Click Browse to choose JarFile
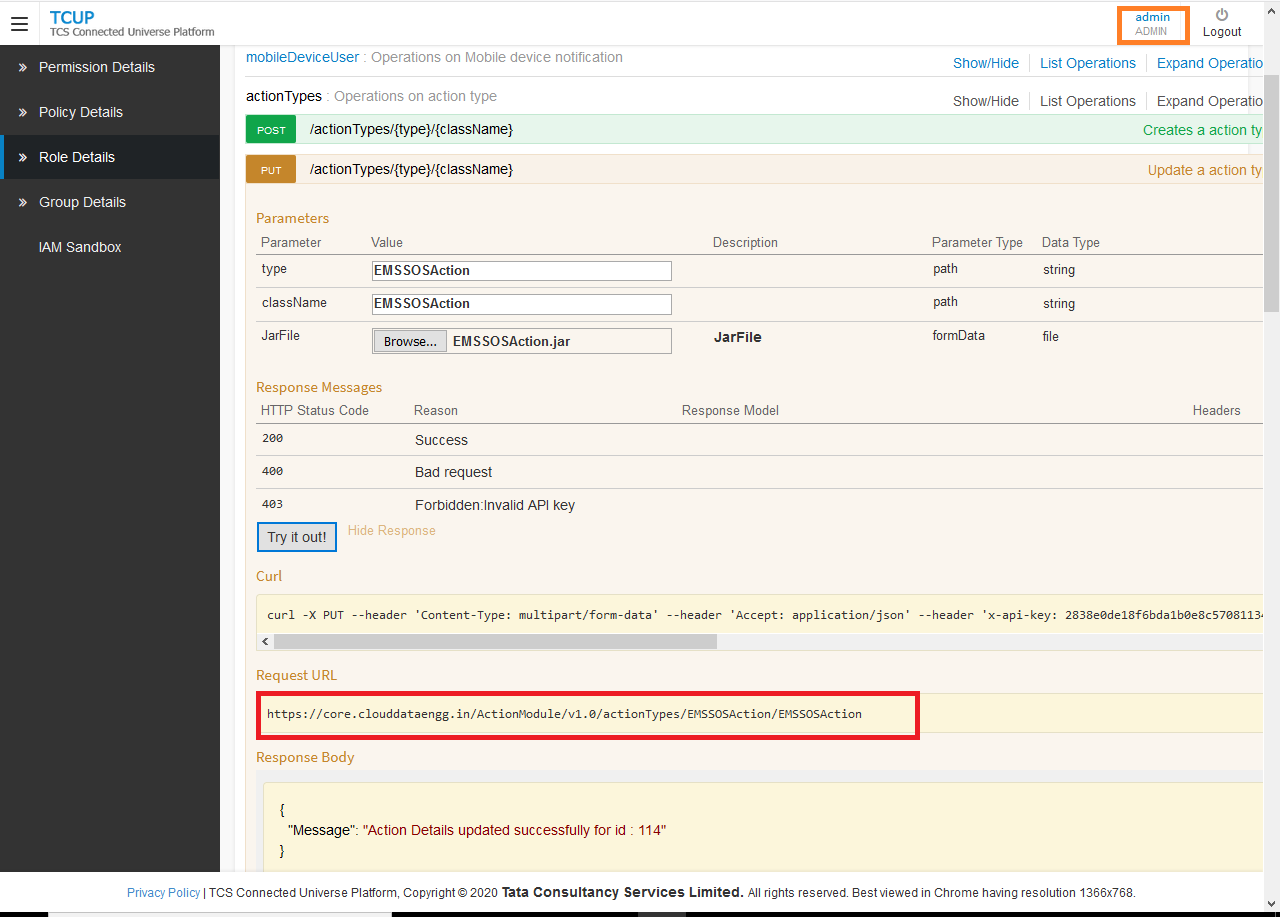The image size is (1280, 917). pyautogui.click(x=410, y=341)
